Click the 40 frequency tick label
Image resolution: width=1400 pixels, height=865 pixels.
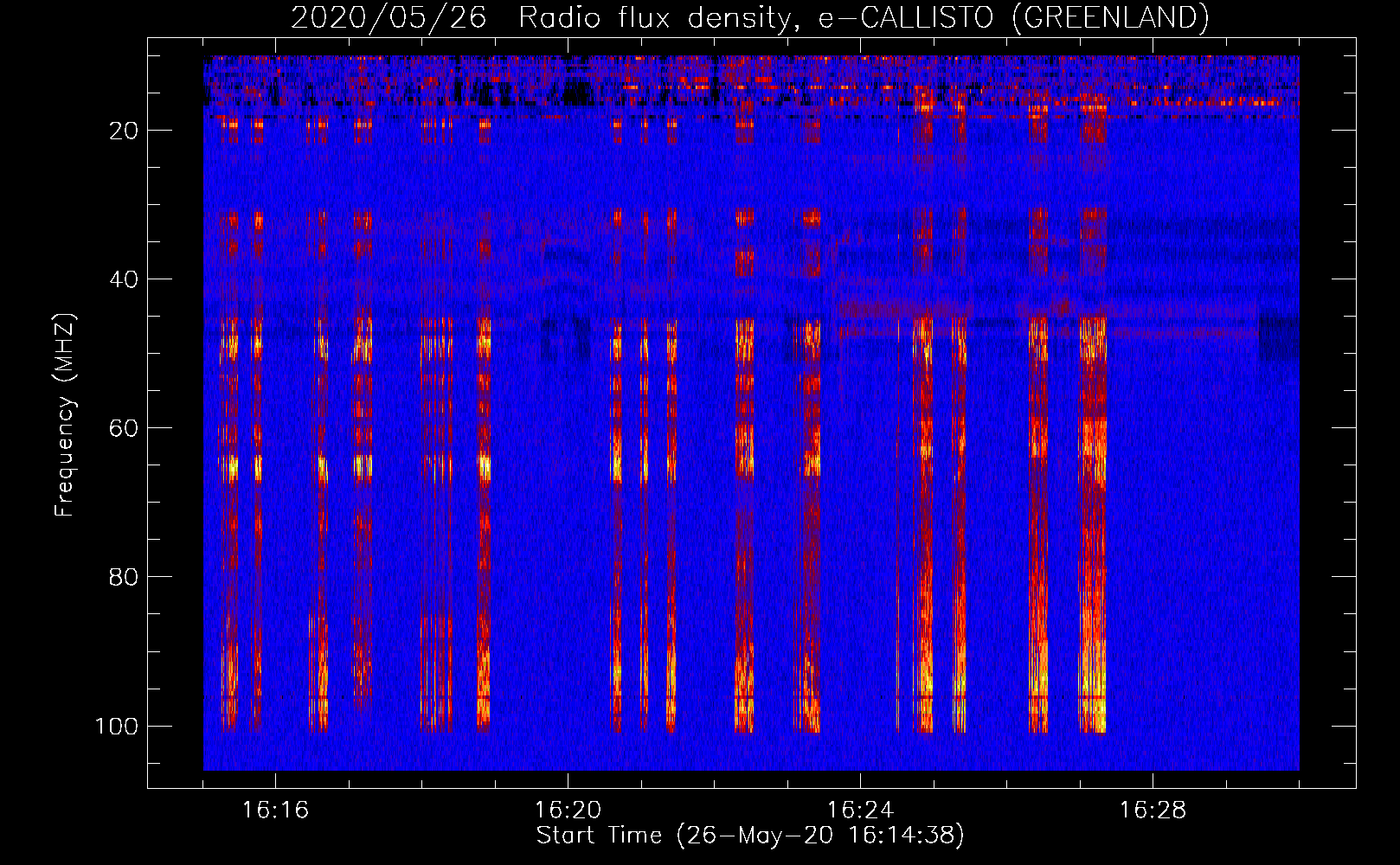coord(124,279)
